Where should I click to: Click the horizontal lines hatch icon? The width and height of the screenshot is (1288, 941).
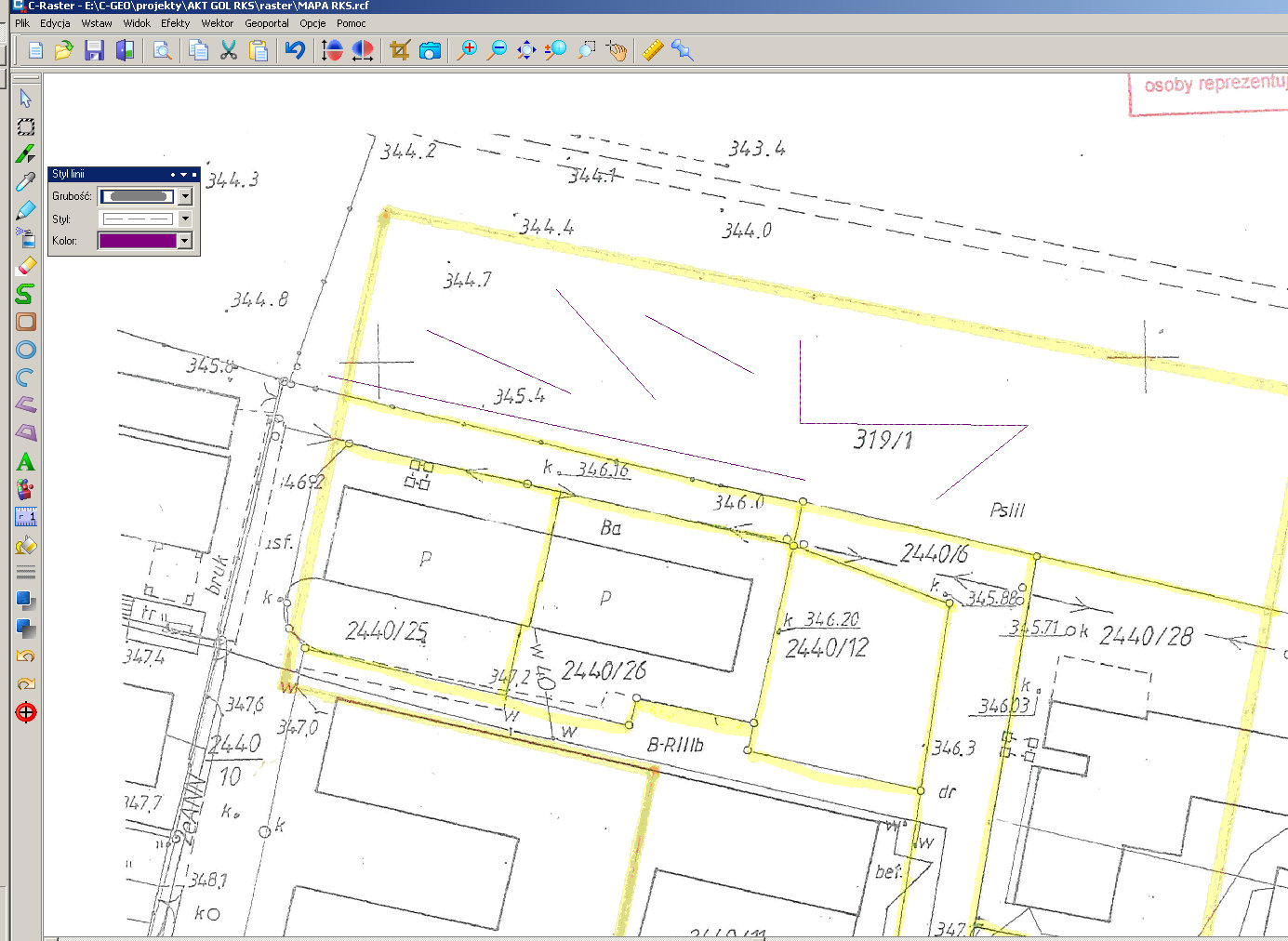26,573
